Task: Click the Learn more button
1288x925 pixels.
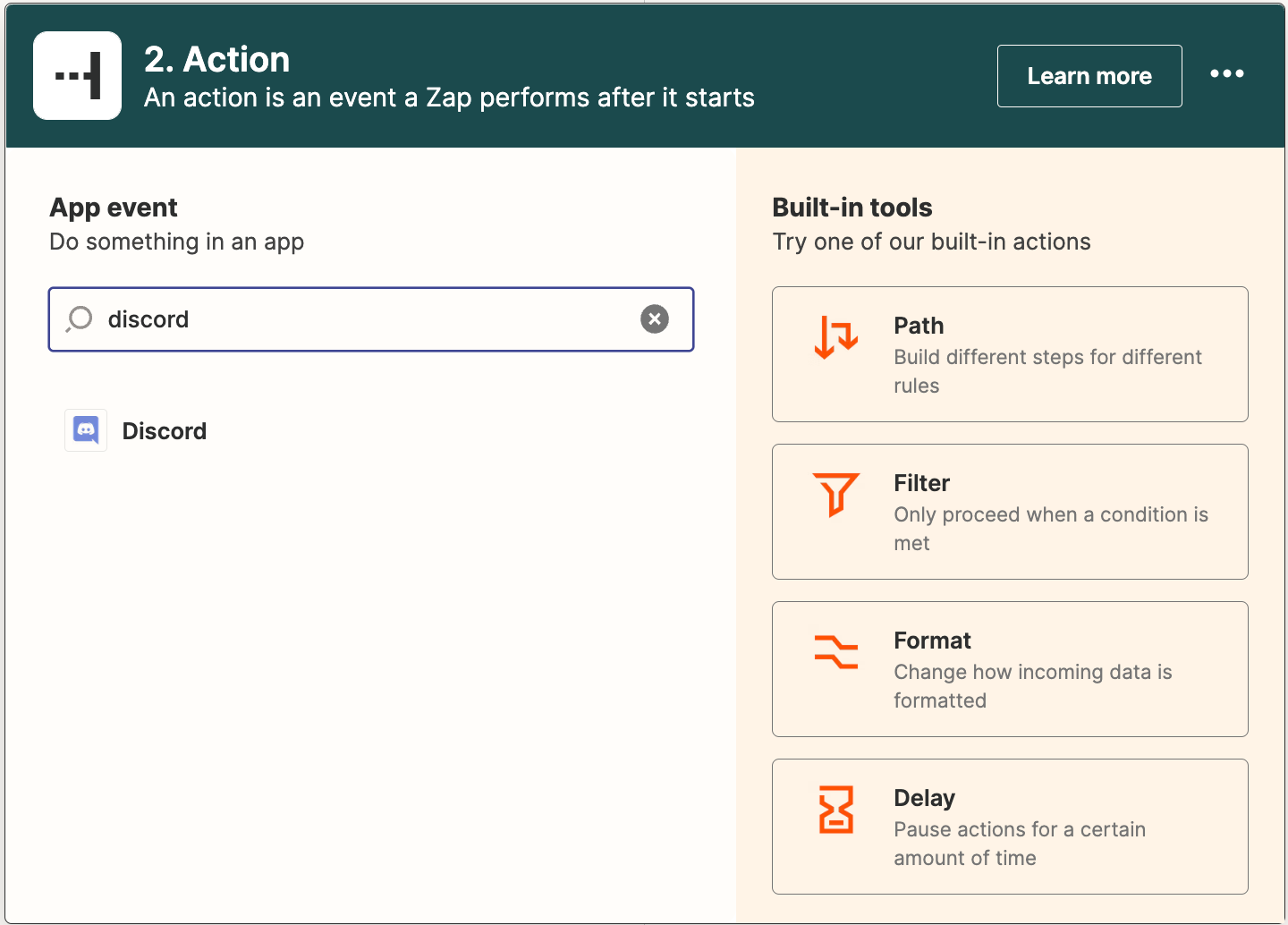Action: tap(1089, 76)
